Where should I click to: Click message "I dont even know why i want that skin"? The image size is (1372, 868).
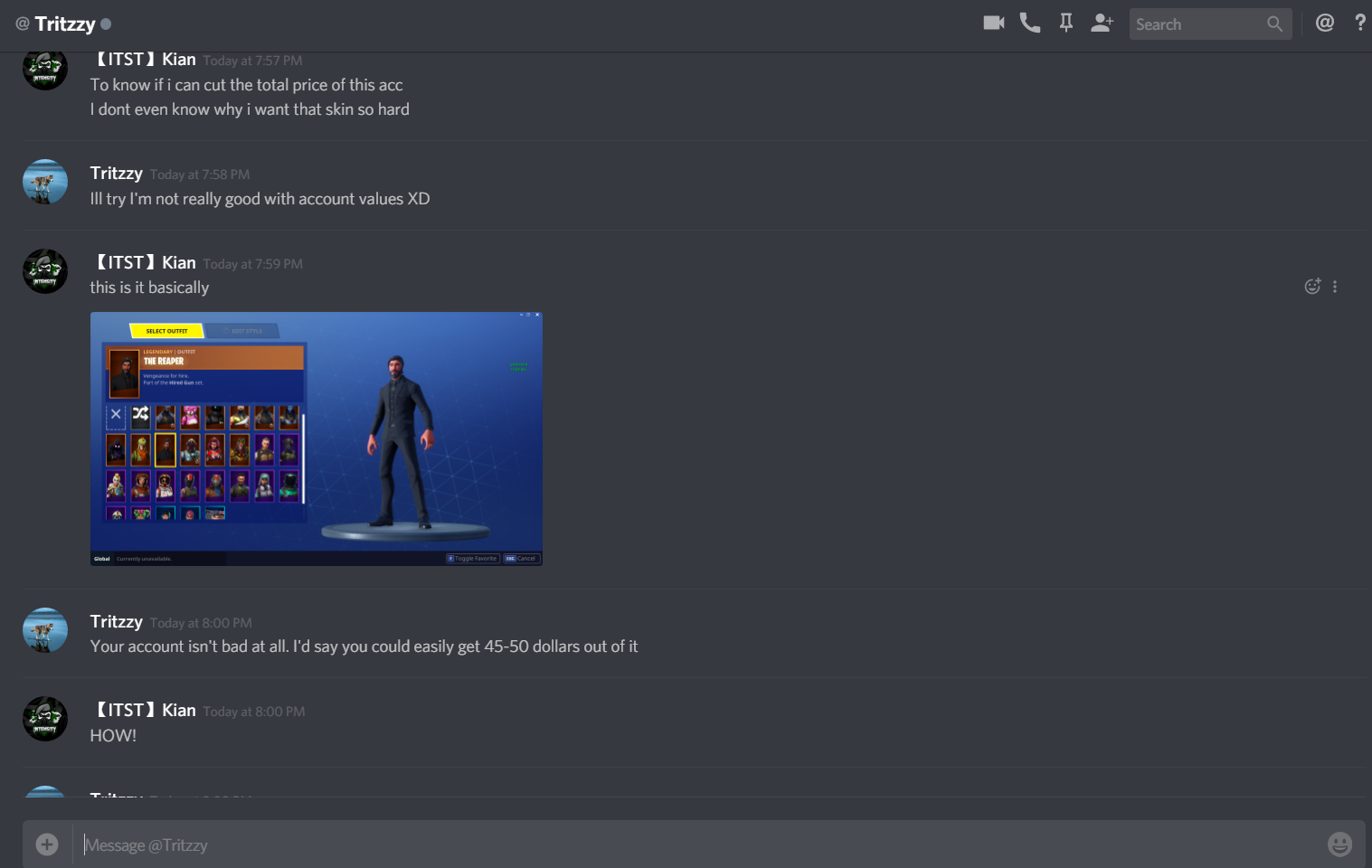250,109
